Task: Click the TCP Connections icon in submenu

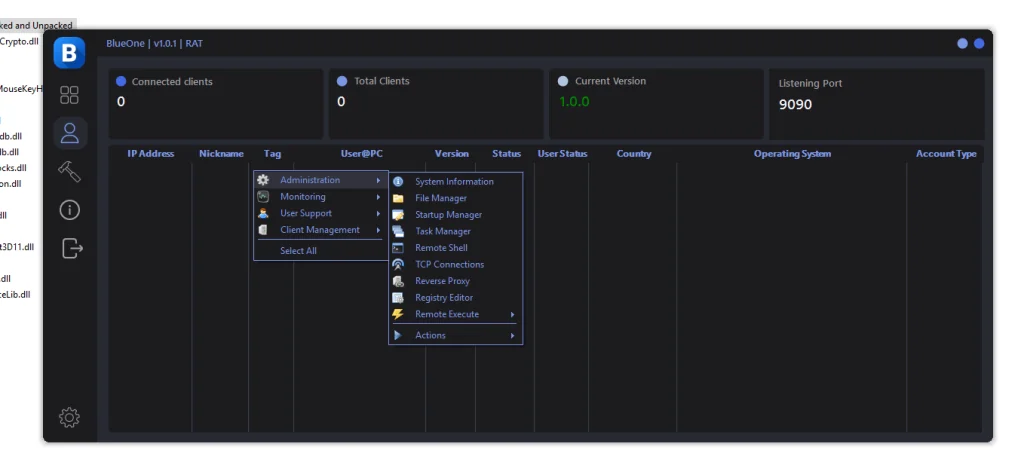Action: tap(398, 265)
